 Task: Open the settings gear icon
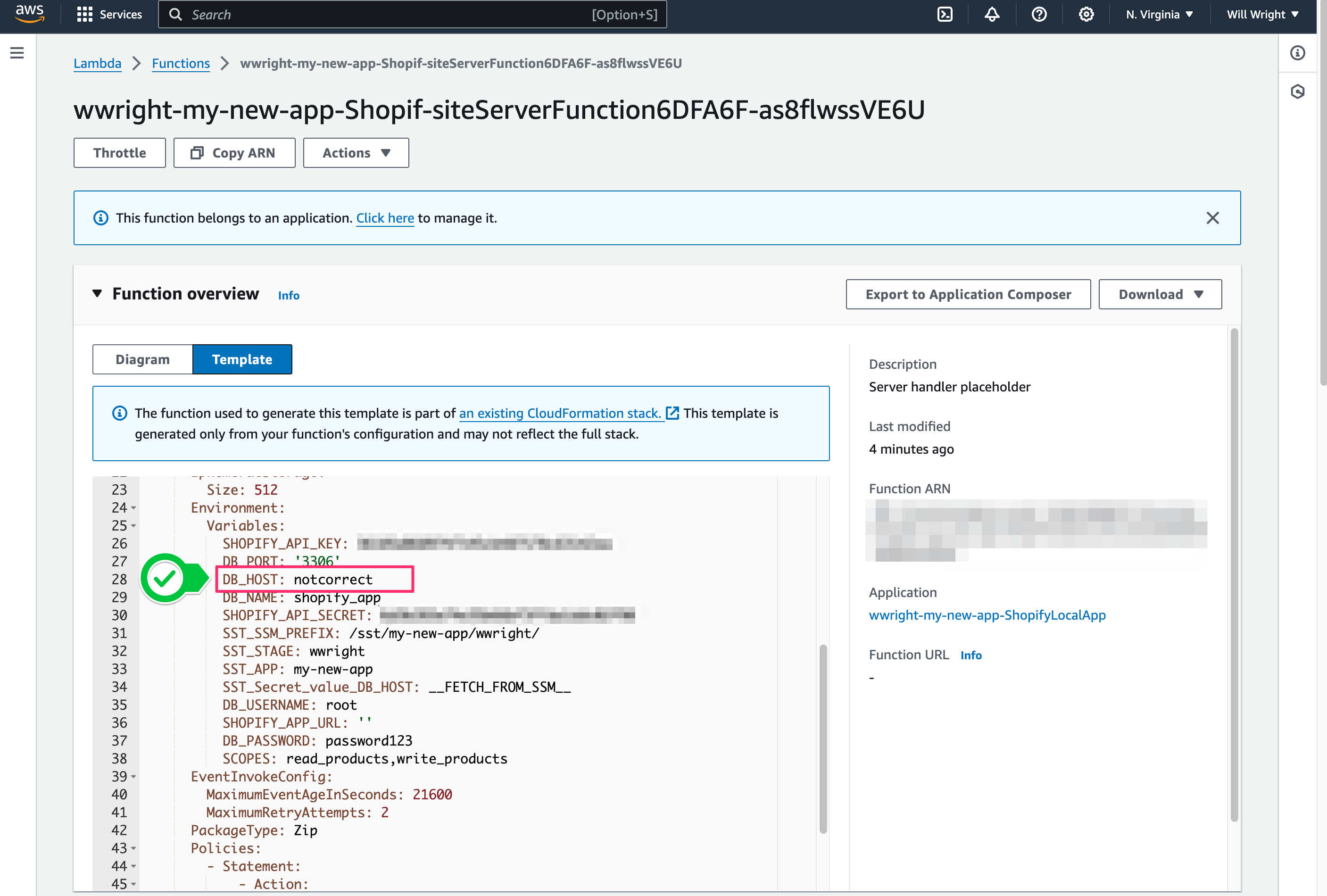coord(1086,14)
